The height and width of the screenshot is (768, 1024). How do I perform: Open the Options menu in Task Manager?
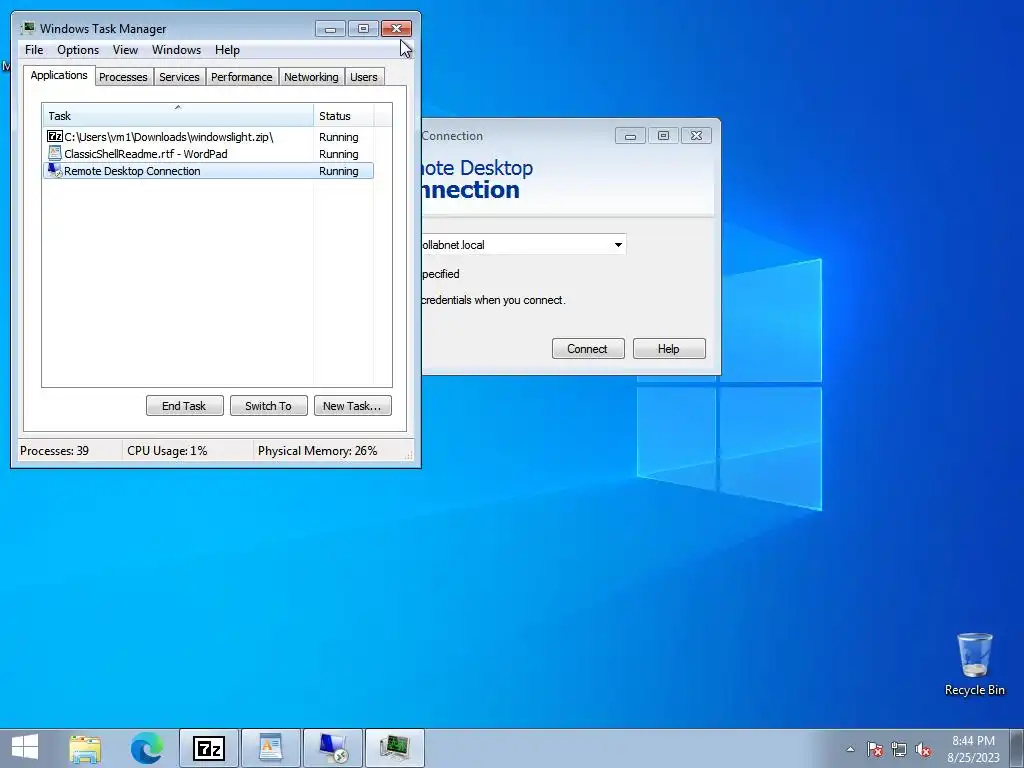point(78,50)
